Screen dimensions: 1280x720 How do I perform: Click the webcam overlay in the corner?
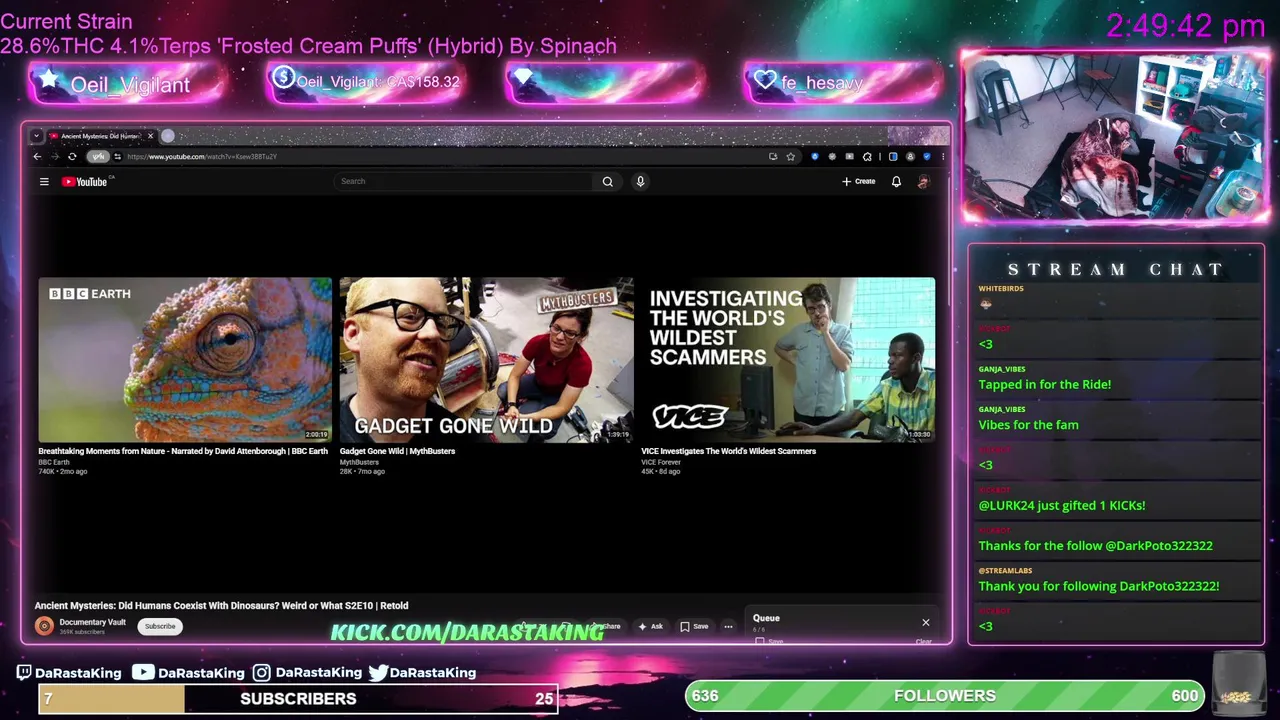point(1115,135)
